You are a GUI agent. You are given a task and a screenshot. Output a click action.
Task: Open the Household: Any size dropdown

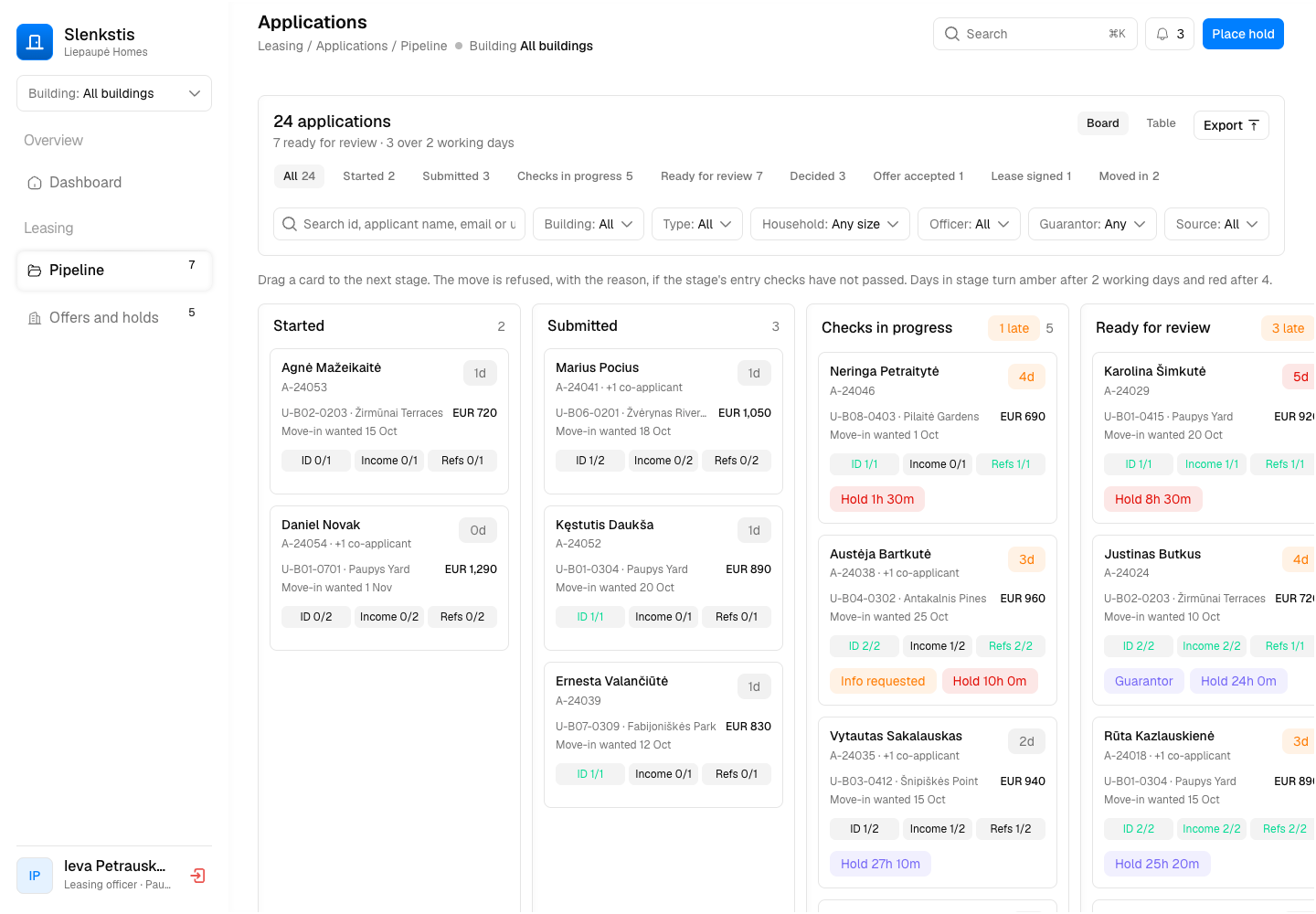point(830,224)
